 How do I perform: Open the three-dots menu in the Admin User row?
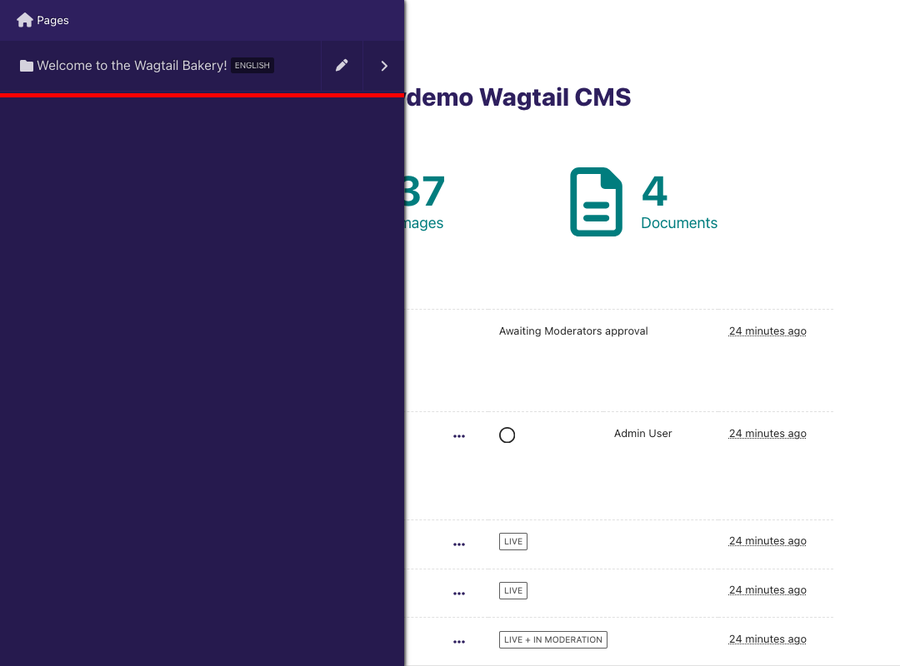459,436
